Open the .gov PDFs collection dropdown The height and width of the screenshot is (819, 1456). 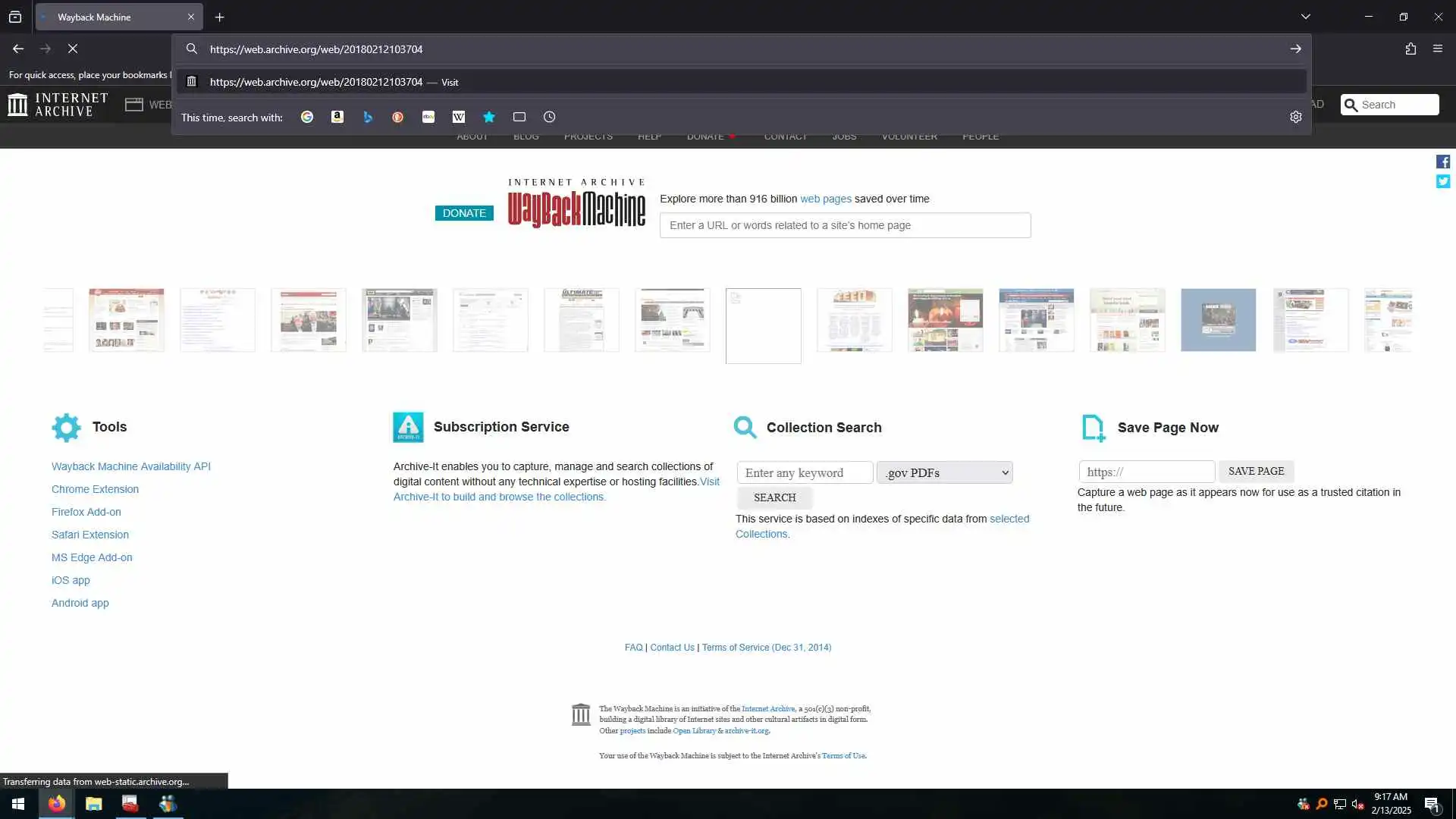944,472
